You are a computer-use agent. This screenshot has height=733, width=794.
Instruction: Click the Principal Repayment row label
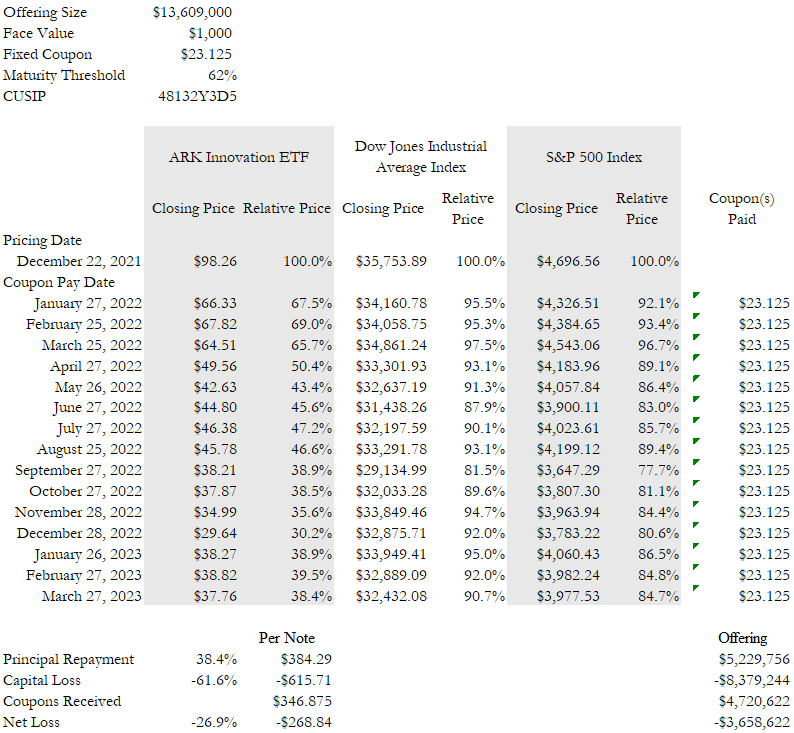click(68, 659)
